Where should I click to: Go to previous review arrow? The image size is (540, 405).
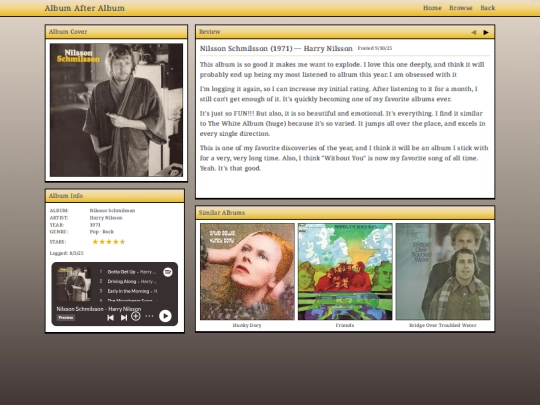(x=474, y=32)
